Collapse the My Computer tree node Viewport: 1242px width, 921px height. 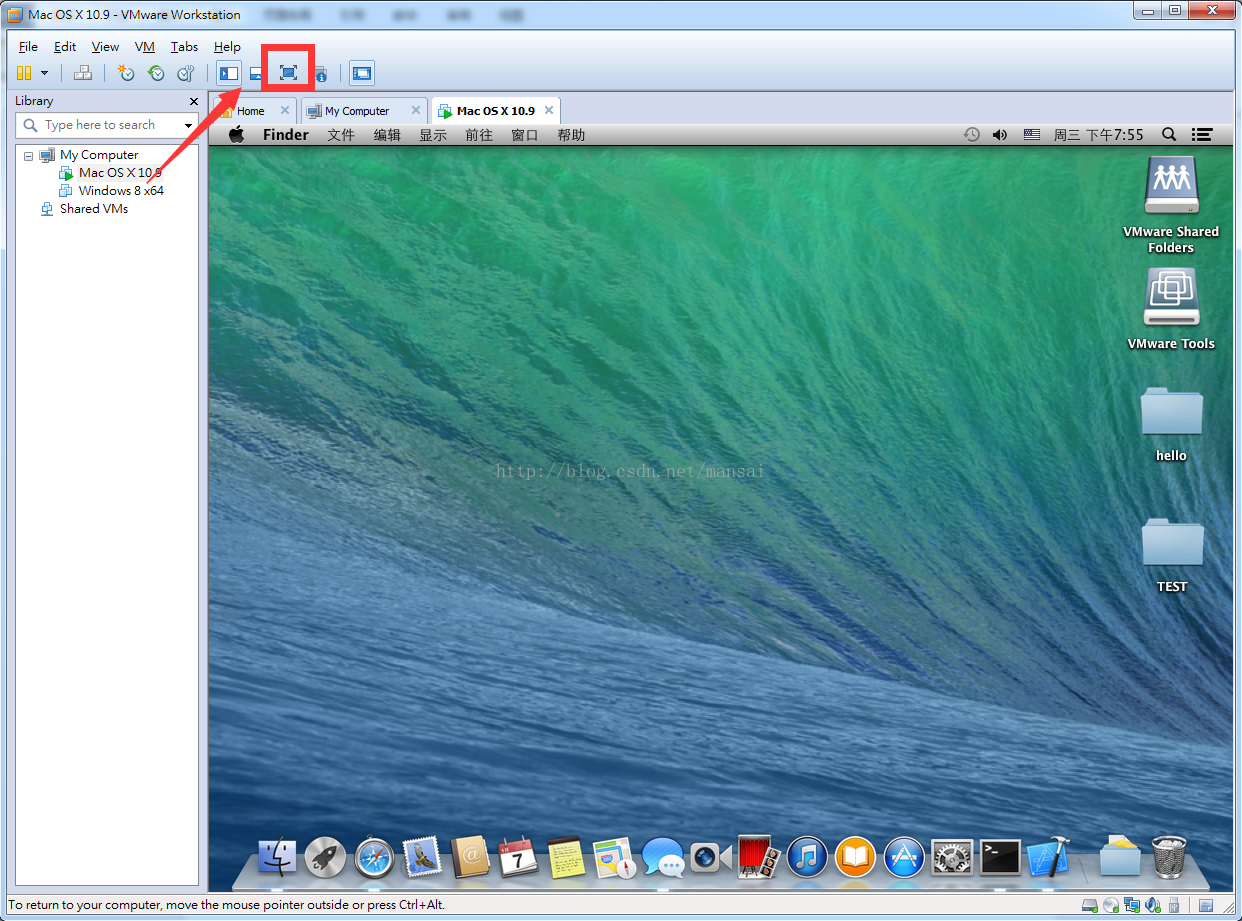[x=28, y=155]
